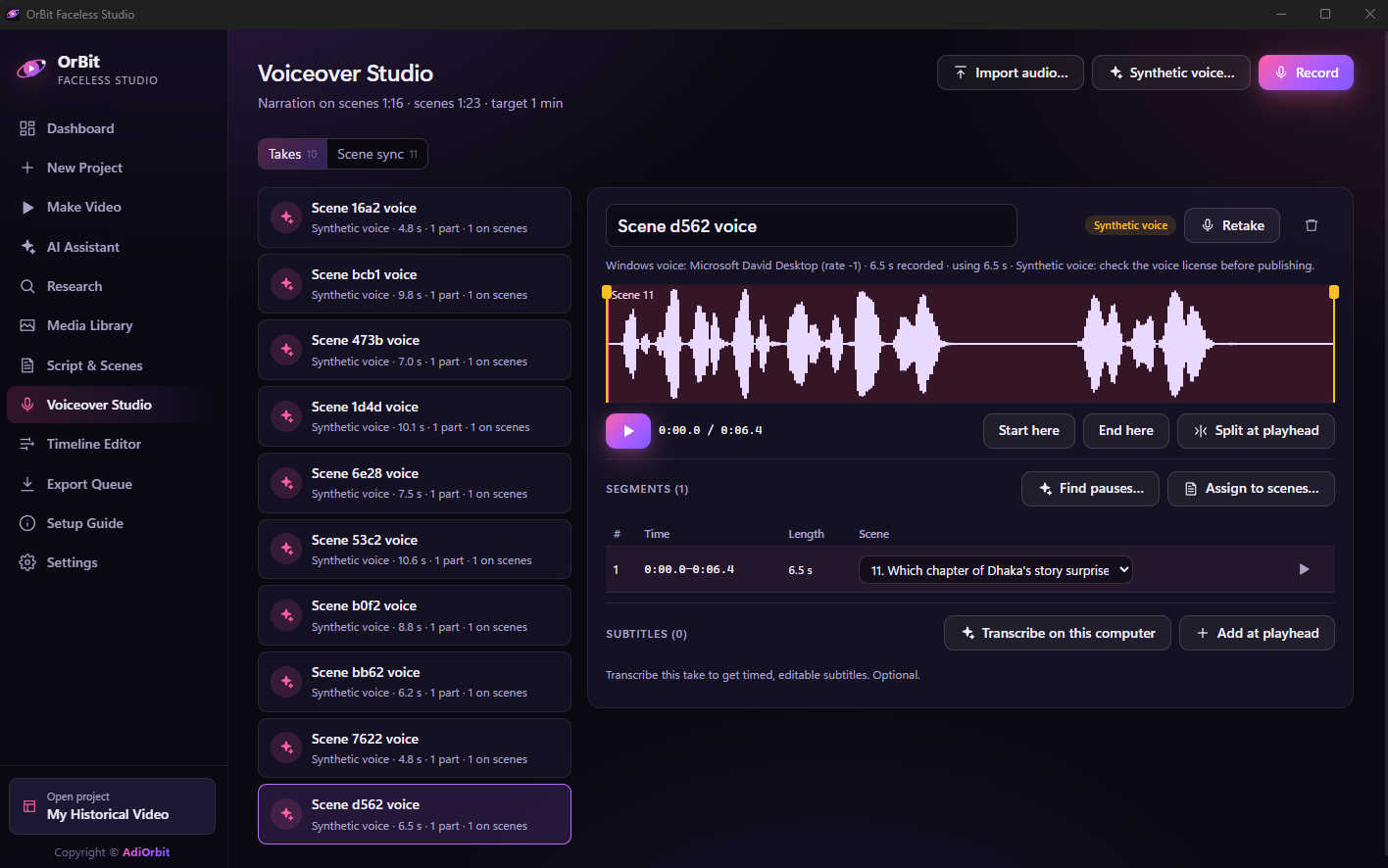Click Transcribe on this computer
Screen dimensions: 1388x868
coord(1058,633)
